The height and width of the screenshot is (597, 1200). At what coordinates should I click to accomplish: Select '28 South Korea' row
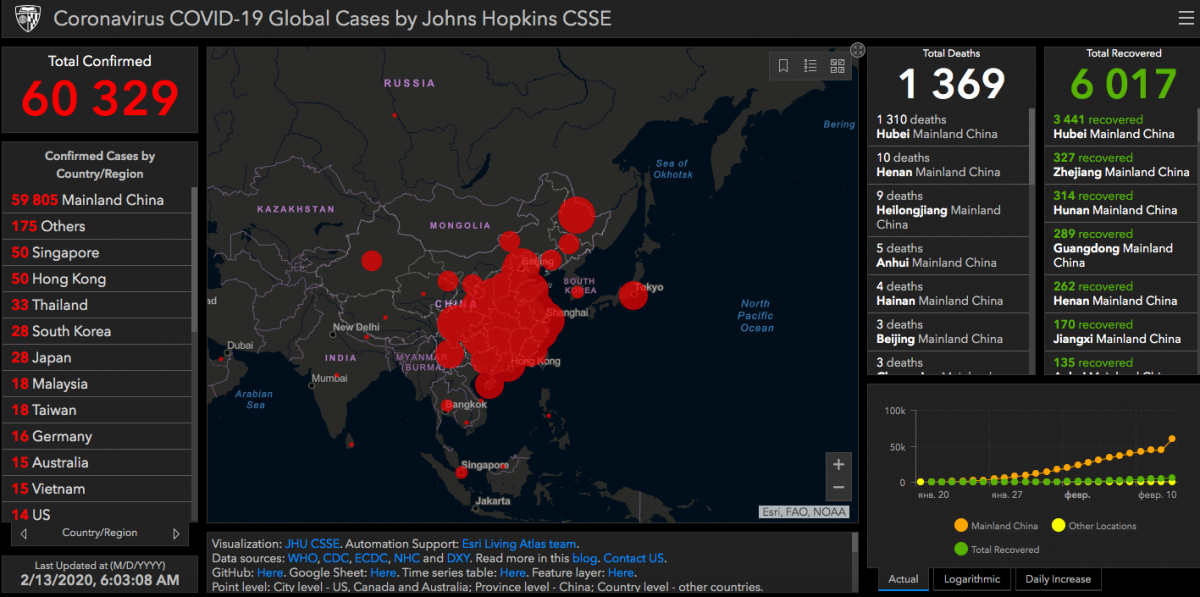point(98,331)
